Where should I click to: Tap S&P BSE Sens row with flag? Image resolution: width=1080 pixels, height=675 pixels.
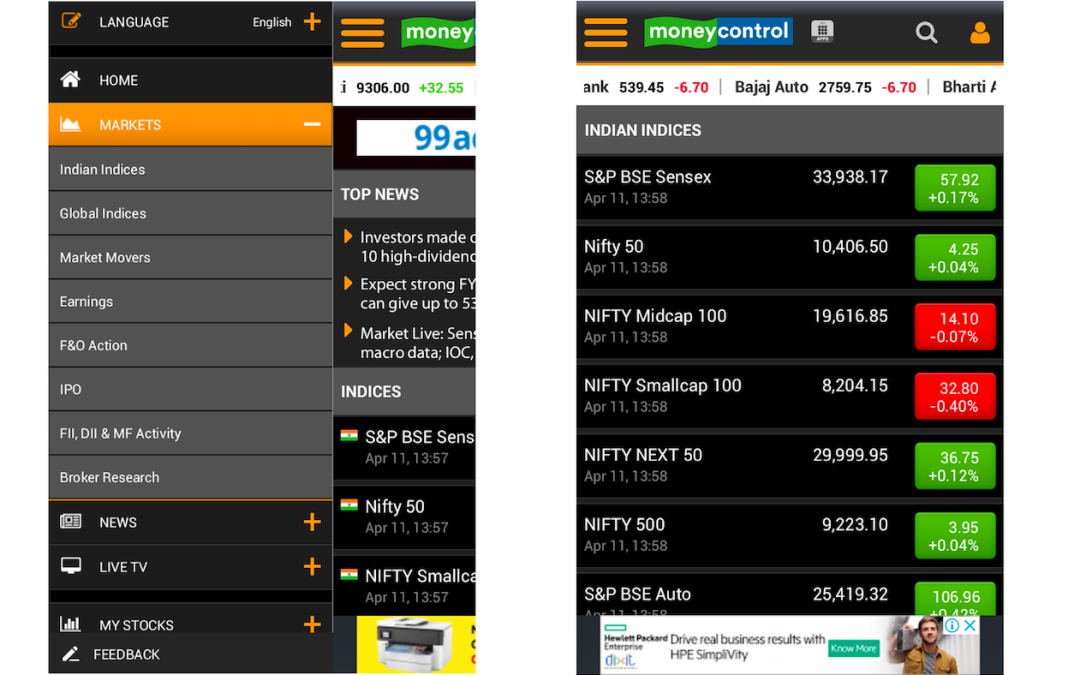[x=405, y=448]
